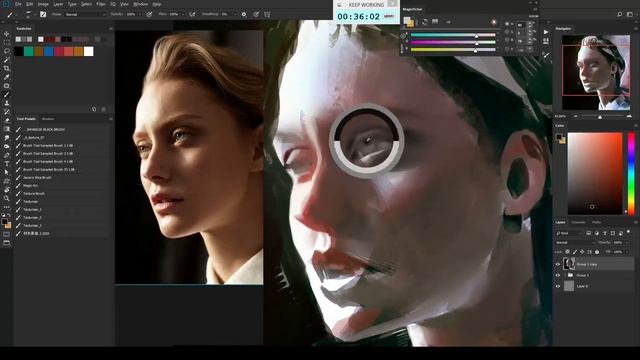Select the Clone Stamp tool
This screenshot has width=640, height=360.
pos(7,103)
